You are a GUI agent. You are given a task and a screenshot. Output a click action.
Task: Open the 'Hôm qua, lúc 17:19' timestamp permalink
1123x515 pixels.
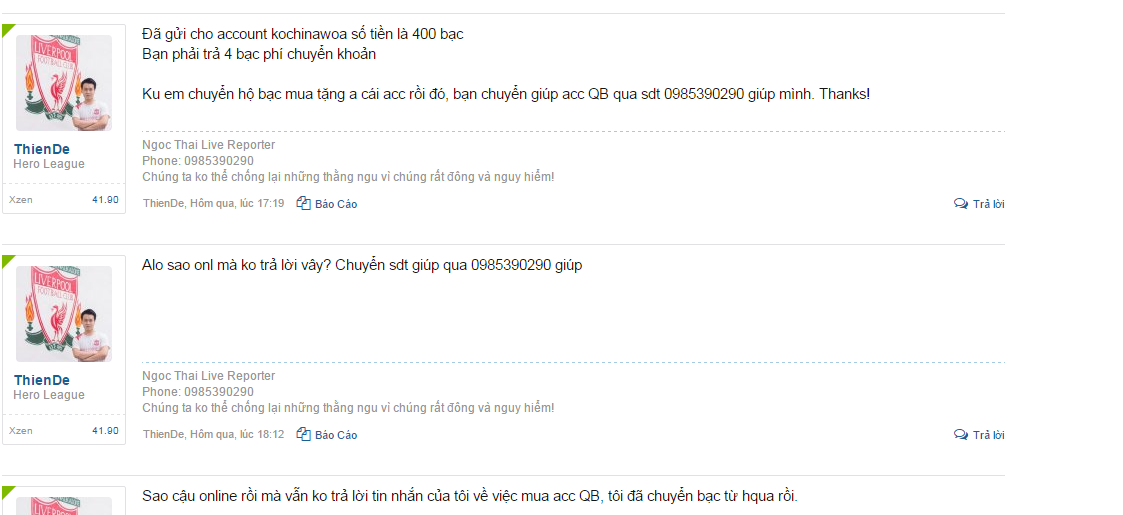coord(237,203)
